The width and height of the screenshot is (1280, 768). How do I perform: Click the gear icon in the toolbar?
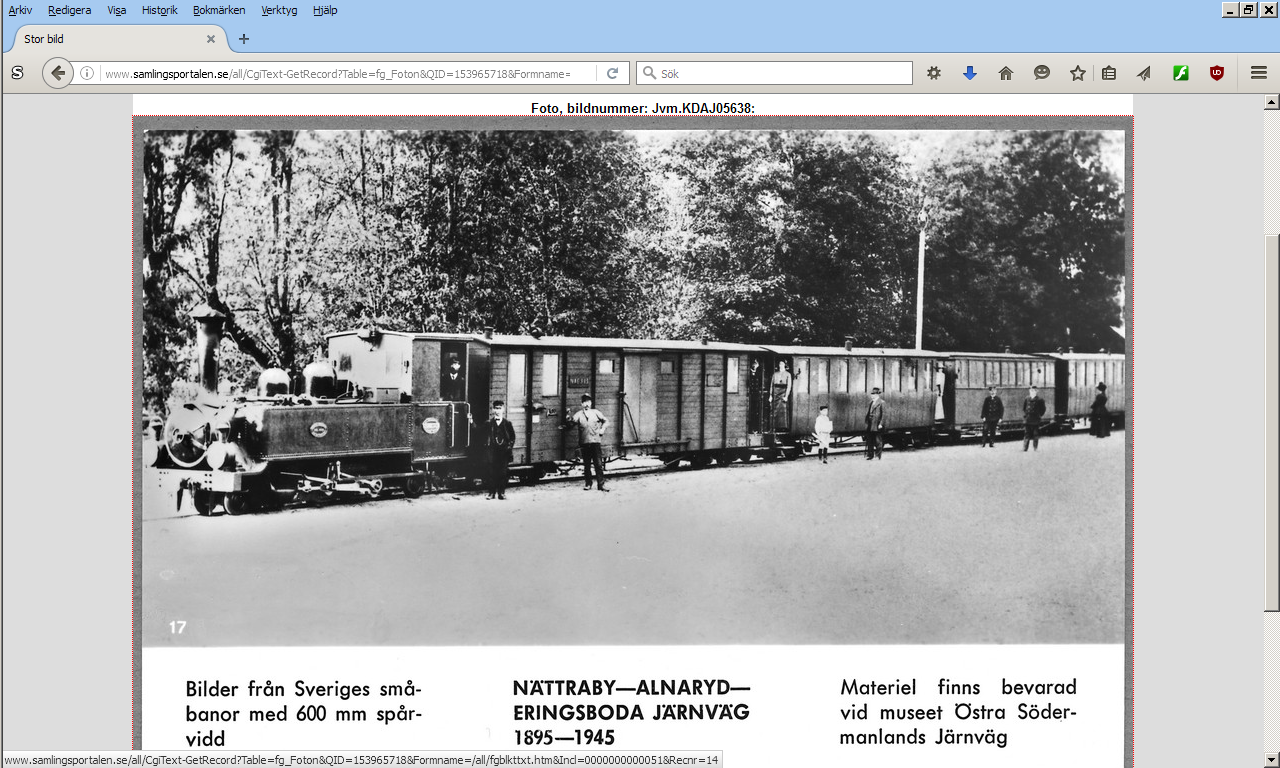[934, 73]
